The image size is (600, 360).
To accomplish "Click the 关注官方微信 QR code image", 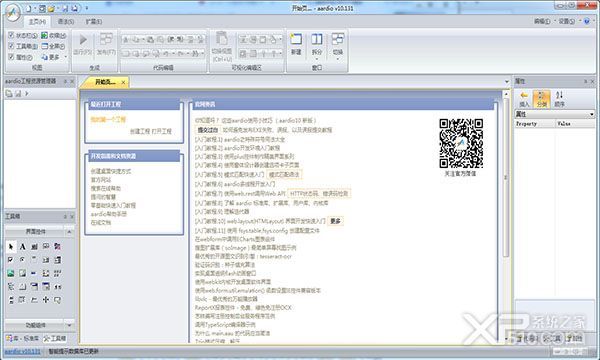I will [461, 143].
